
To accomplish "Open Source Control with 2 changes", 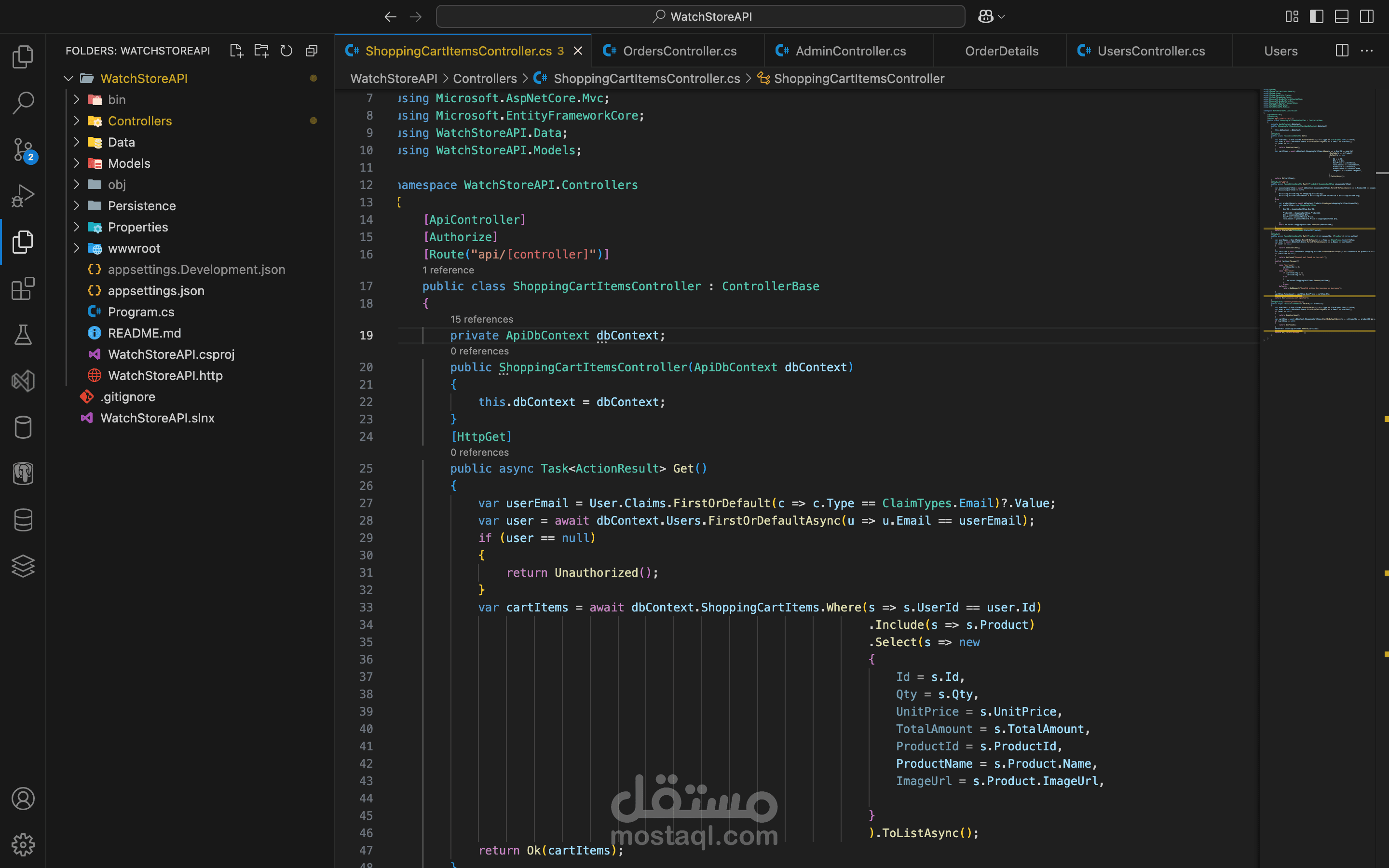I will [x=23, y=149].
